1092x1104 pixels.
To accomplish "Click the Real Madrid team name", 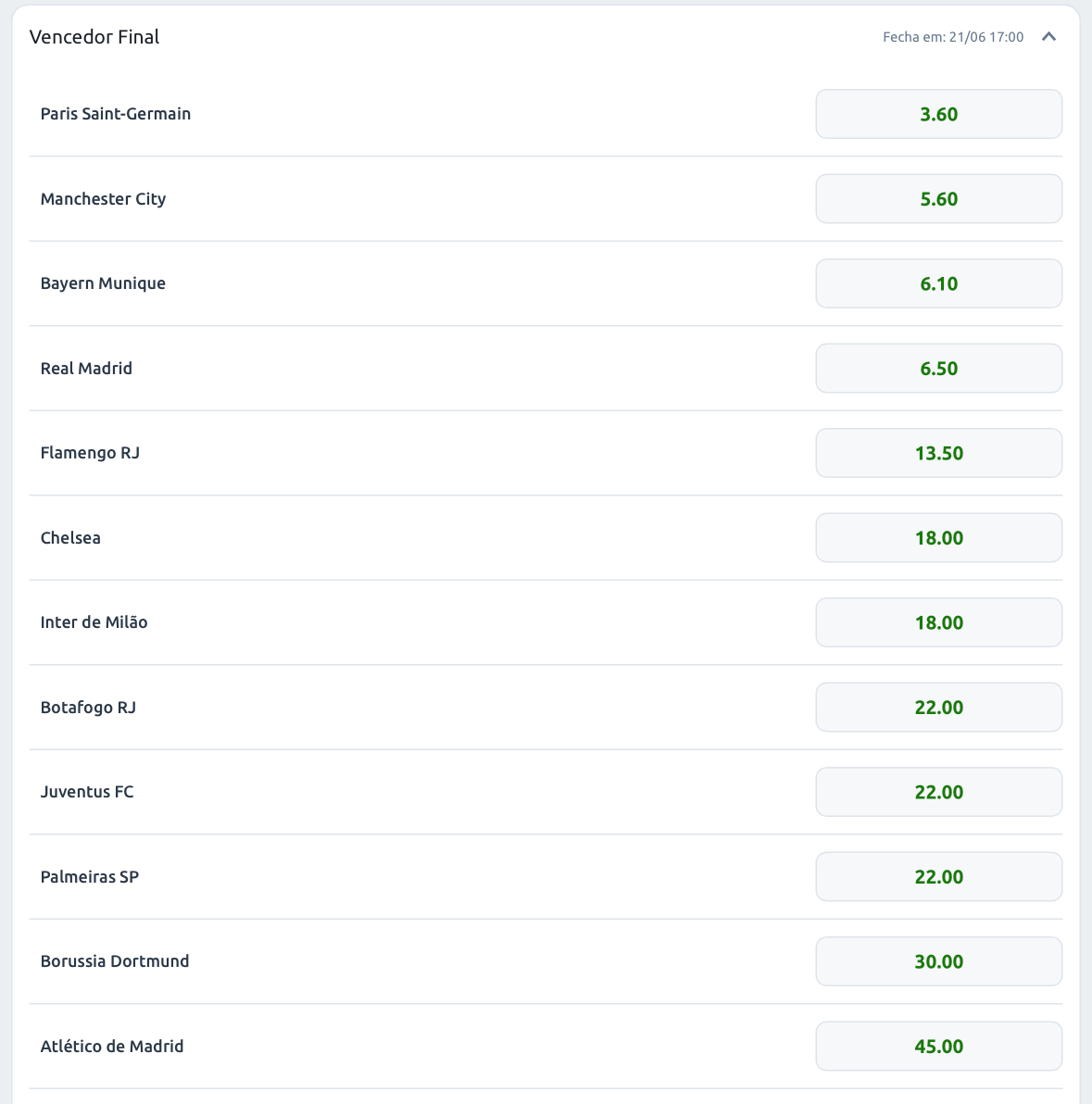I will [86, 369].
